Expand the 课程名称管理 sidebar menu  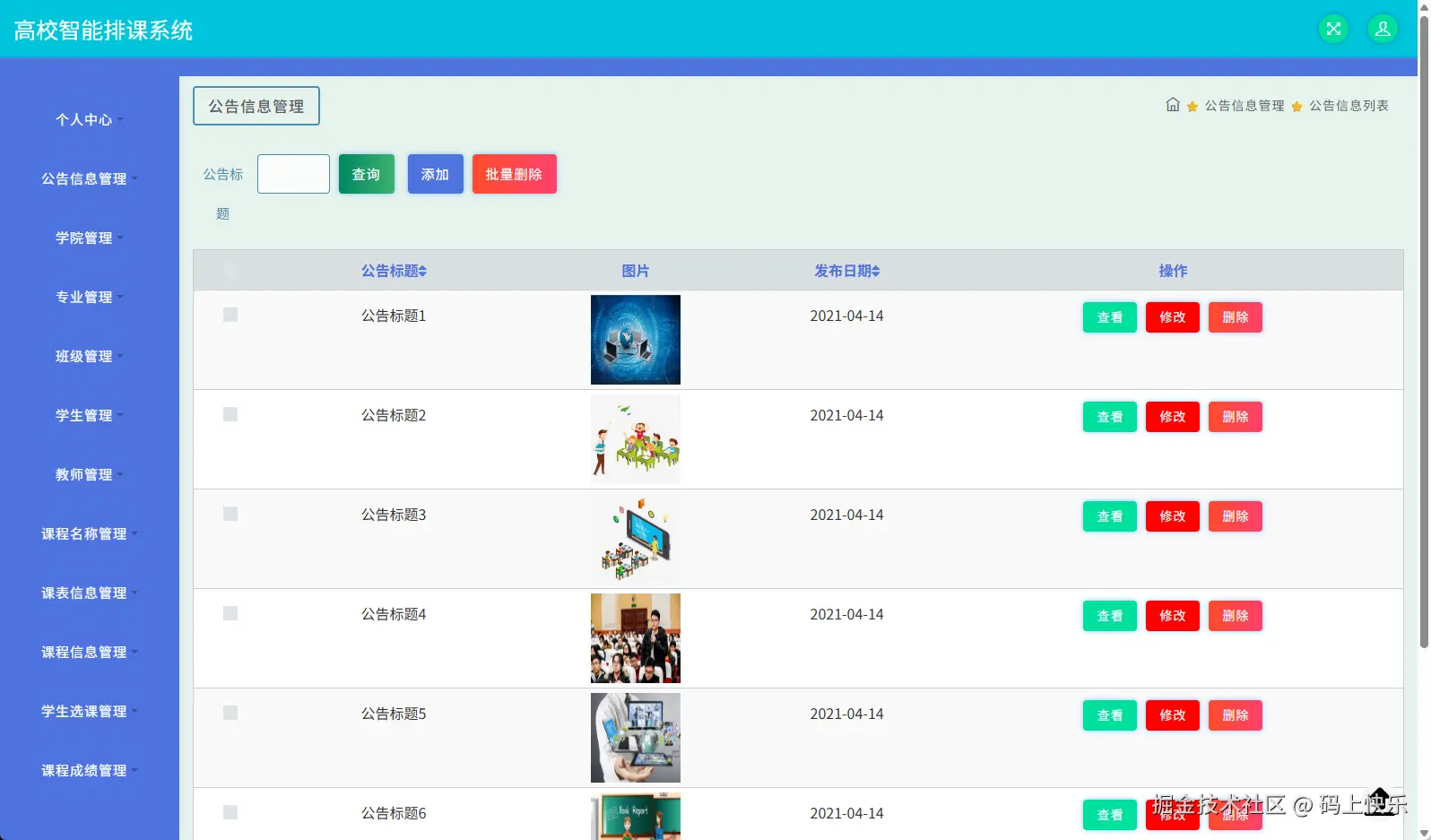pos(90,533)
